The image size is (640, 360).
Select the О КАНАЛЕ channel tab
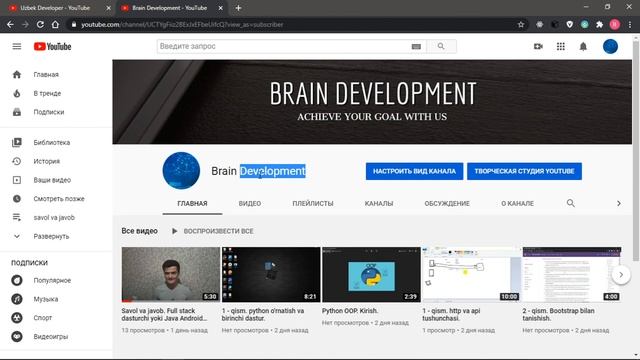tap(518, 203)
